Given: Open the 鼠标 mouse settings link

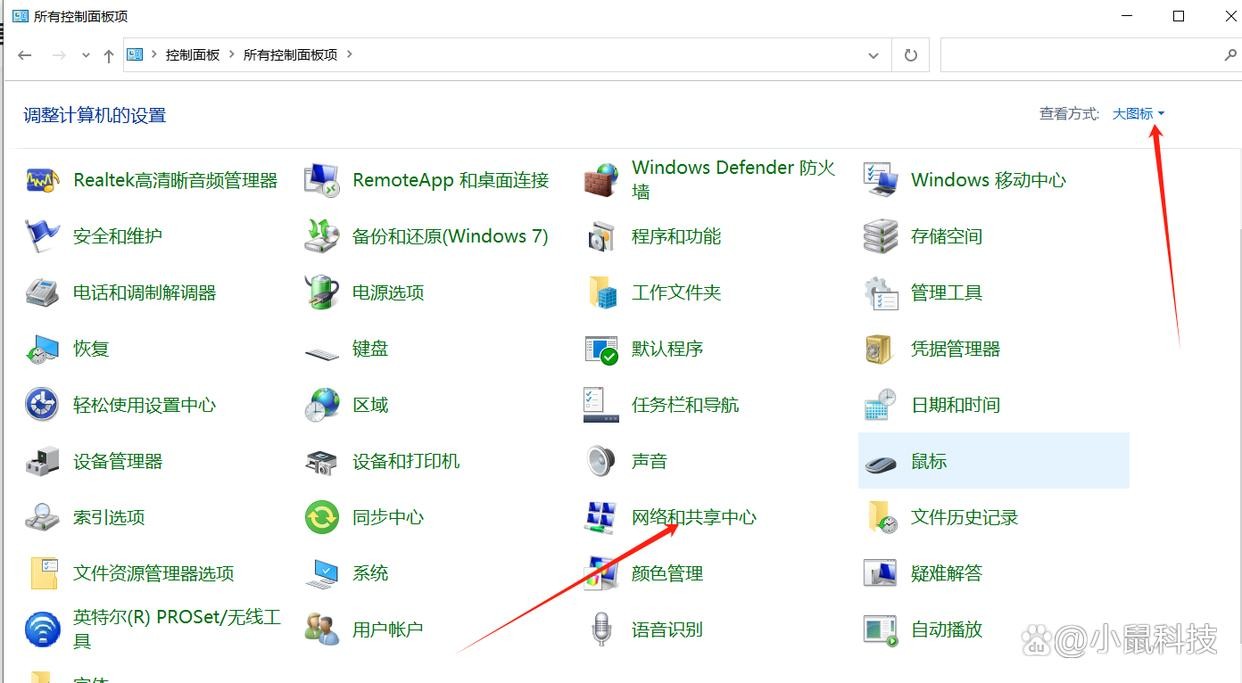Looking at the screenshot, I should pyautogui.click(x=928, y=462).
